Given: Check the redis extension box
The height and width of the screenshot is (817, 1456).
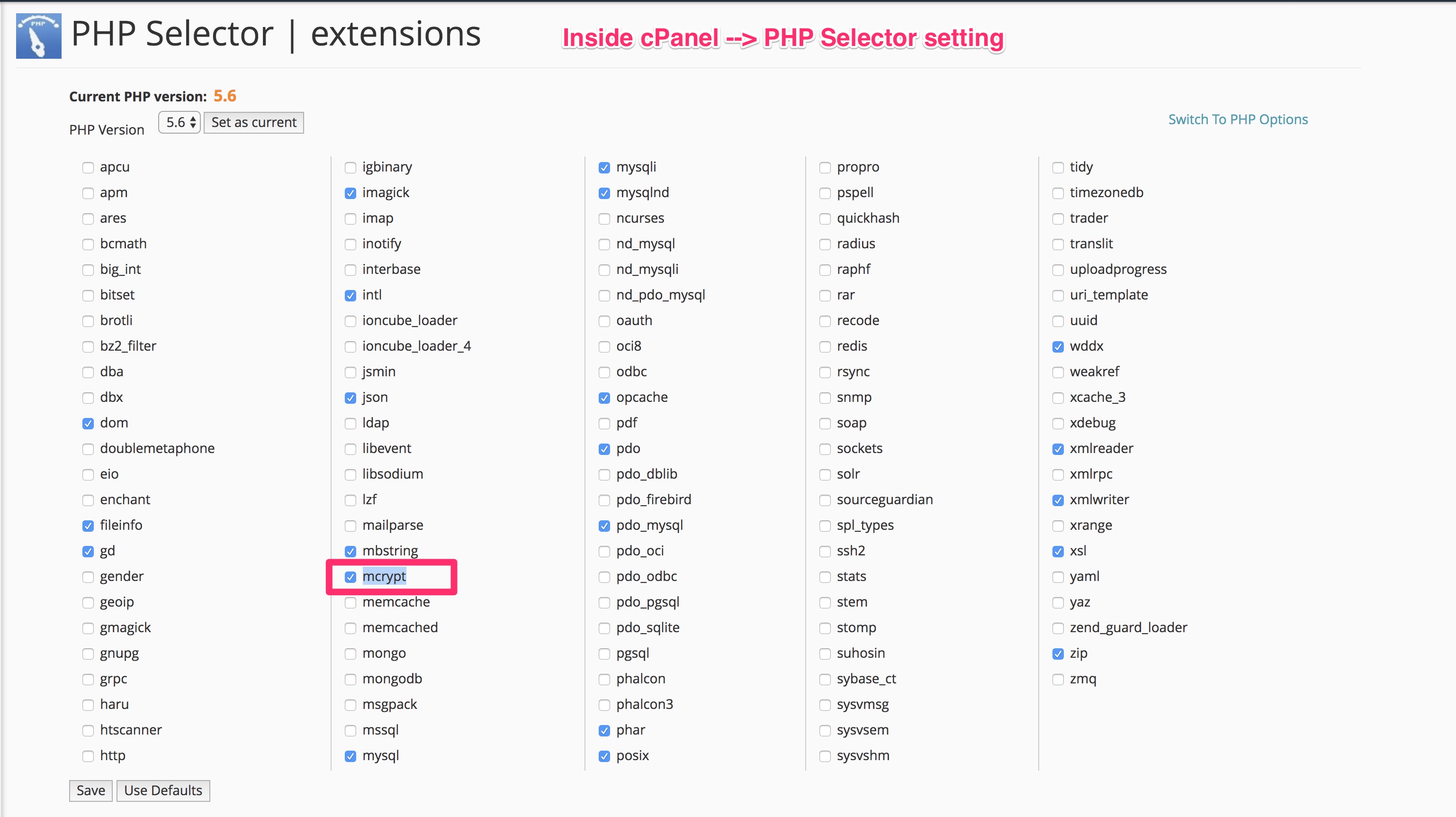Looking at the screenshot, I should coord(825,346).
